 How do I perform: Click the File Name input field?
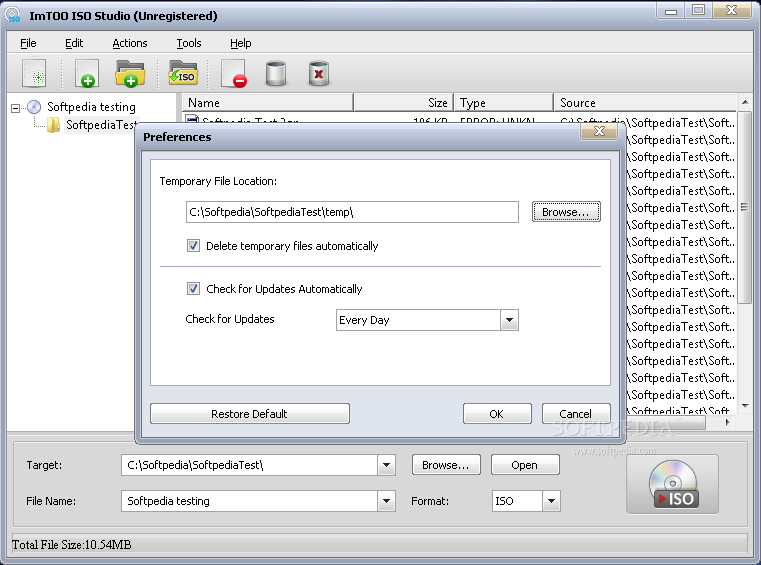pos(249,501)
